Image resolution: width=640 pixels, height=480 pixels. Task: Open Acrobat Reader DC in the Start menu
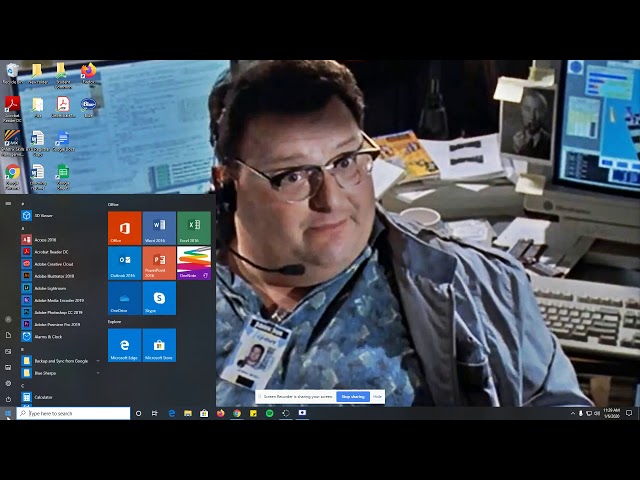click(x=60, y=252)
